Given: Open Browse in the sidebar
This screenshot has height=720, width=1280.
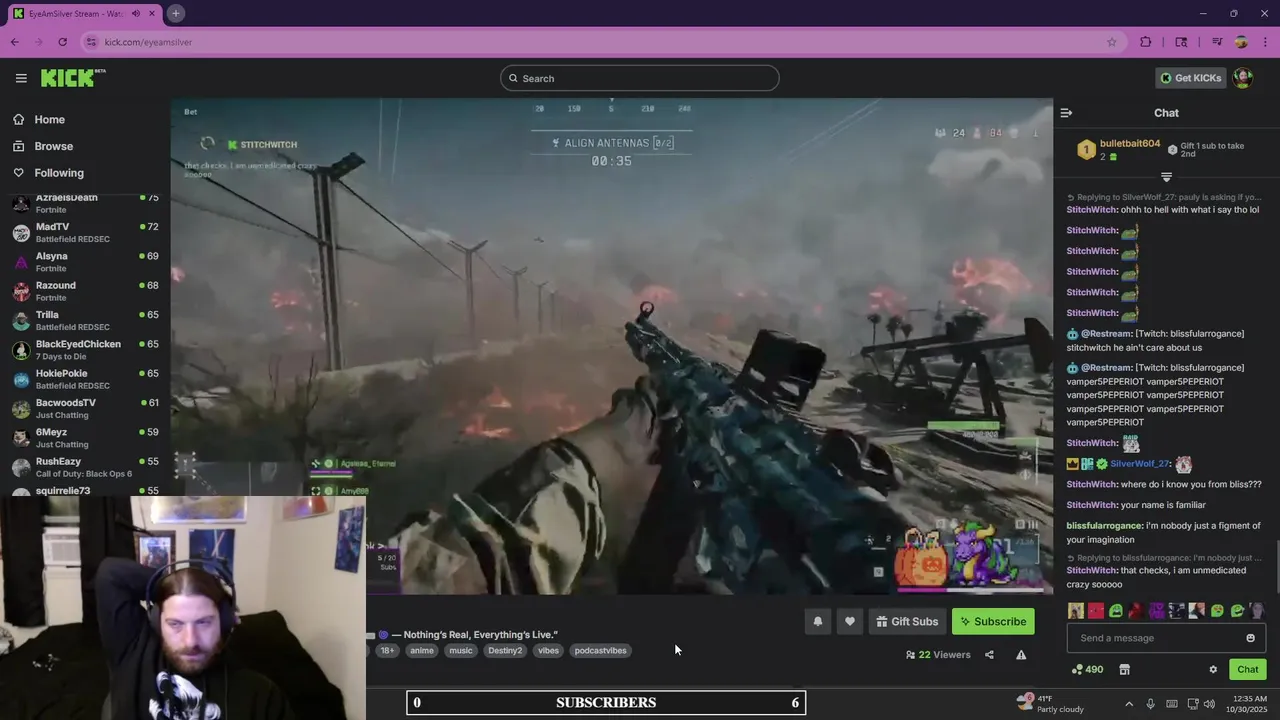Looking at the screenshot, I should tap(53, 146).
